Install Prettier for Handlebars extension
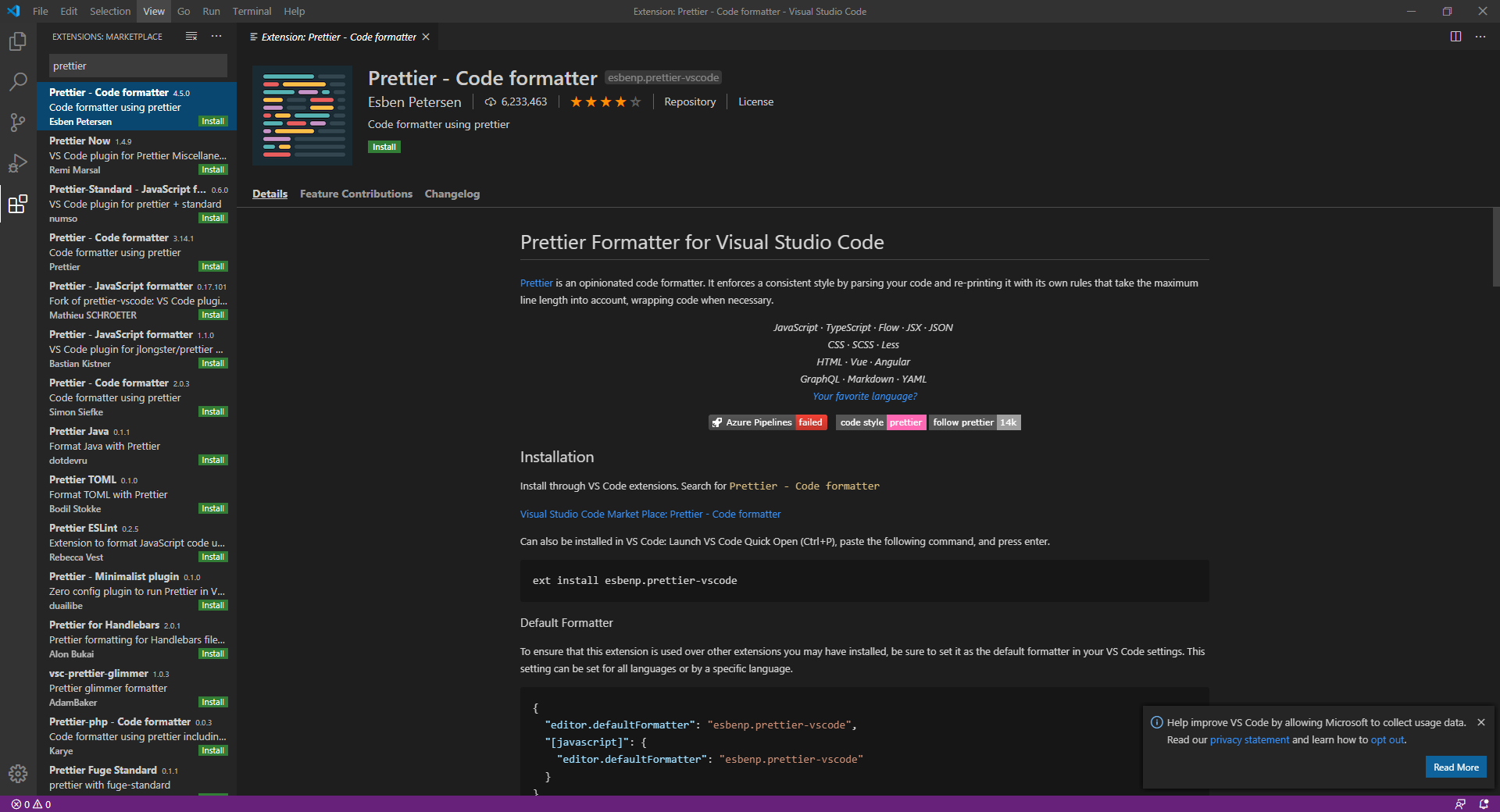 tap(212, 654)
